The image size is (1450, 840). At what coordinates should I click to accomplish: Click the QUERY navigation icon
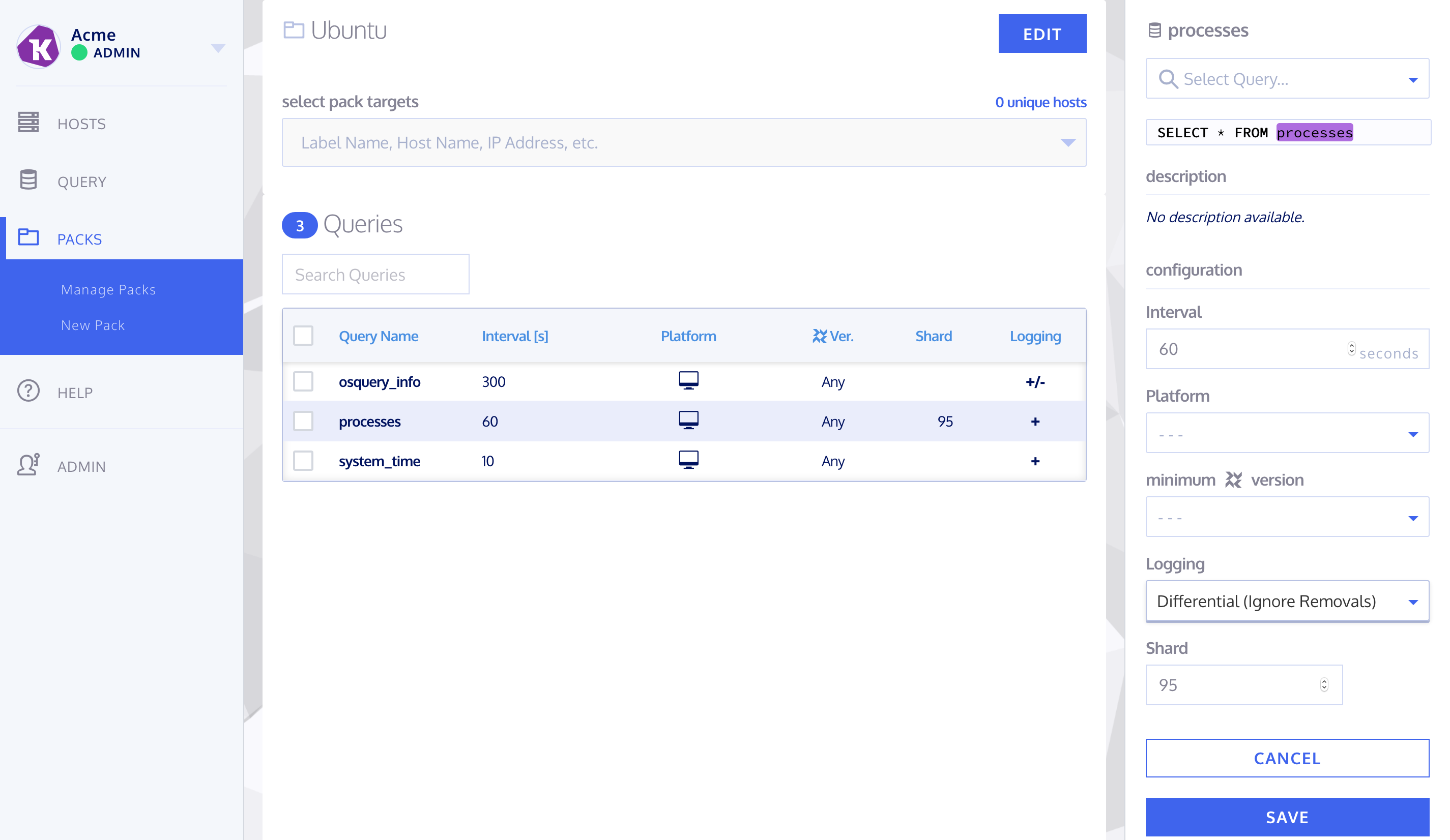pos(29,181)
